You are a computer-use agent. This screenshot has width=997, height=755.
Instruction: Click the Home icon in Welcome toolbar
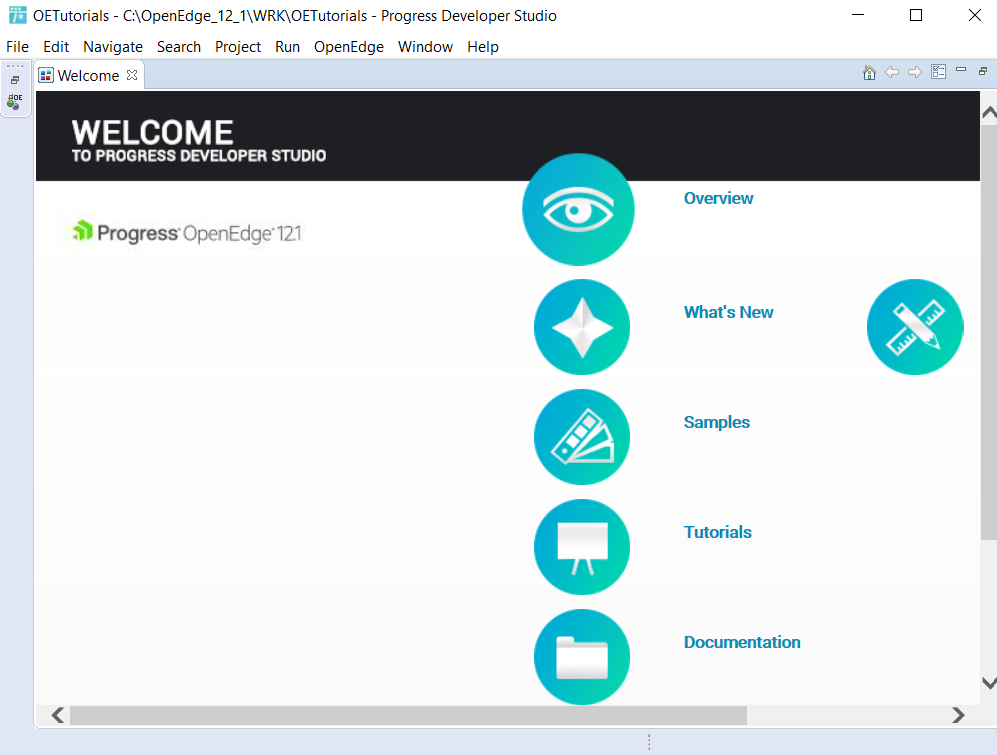[x=869, y=73]
